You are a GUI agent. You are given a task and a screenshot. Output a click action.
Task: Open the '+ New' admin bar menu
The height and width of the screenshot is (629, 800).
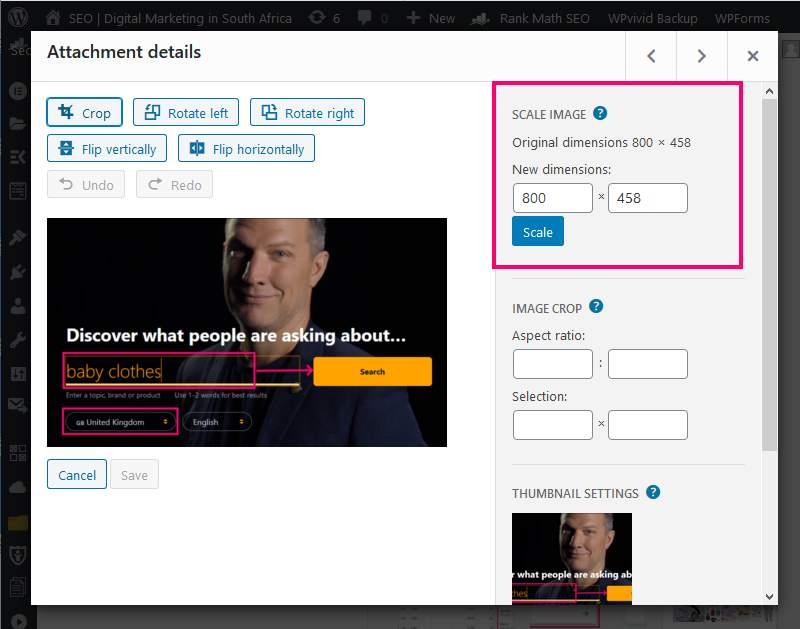pyautogui.click(x=431, y=18)
